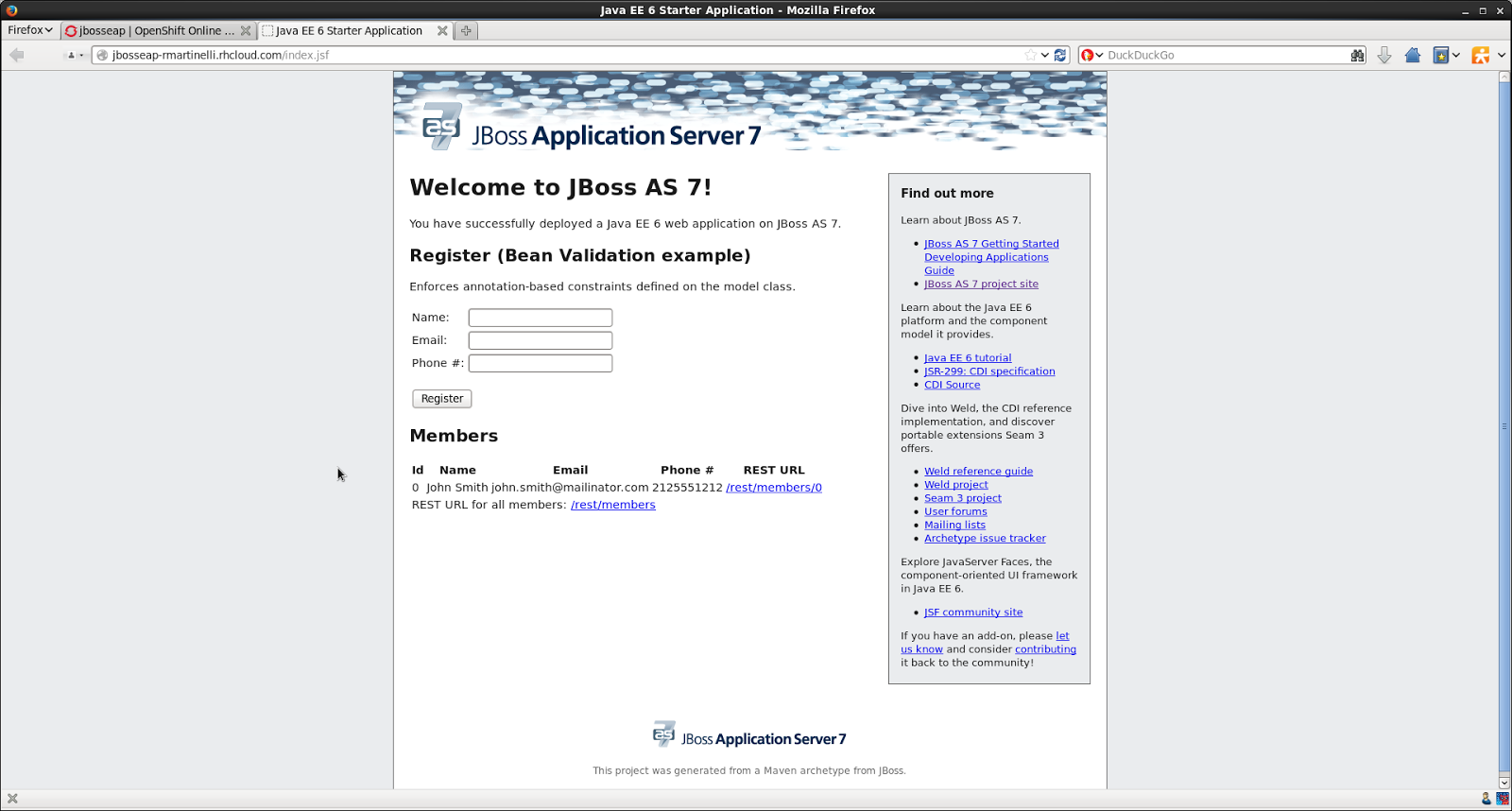Maximize the Firefox window
The height and width of the screenshot is (811, 1512).
pos(1483,10)
